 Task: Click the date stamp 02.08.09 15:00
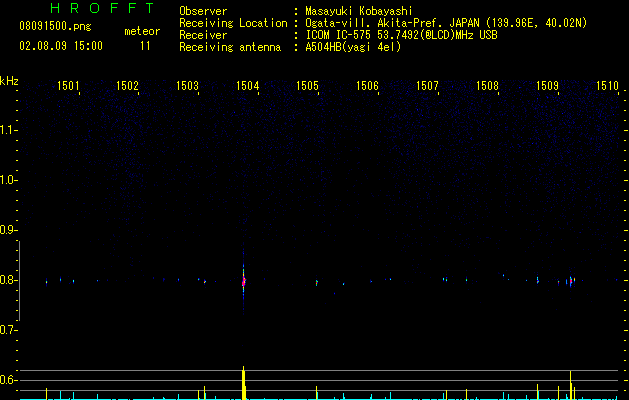(x=61, y=46)
